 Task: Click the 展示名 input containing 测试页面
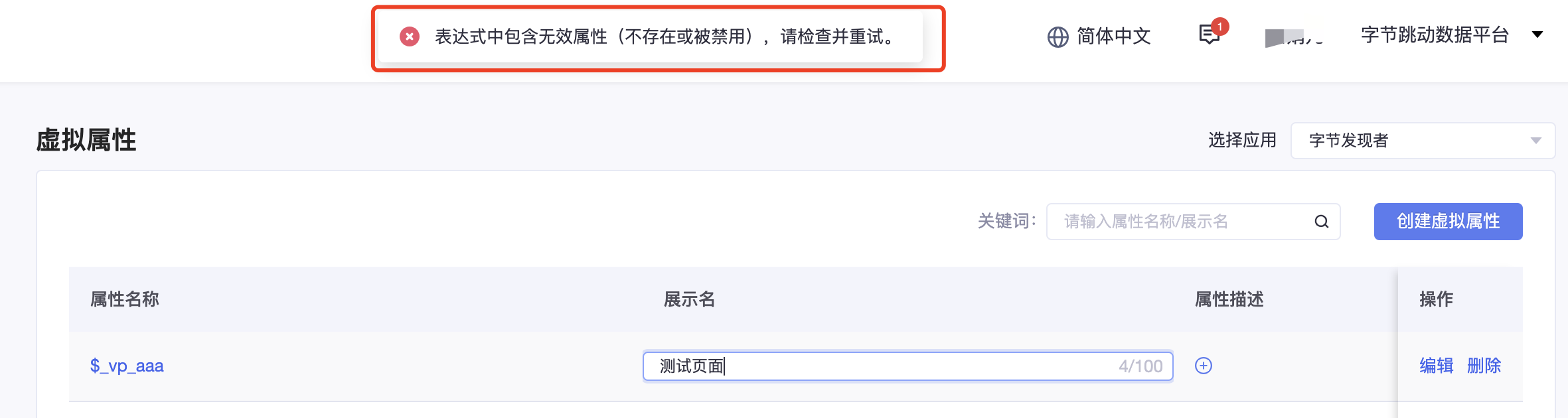[907, 366]
